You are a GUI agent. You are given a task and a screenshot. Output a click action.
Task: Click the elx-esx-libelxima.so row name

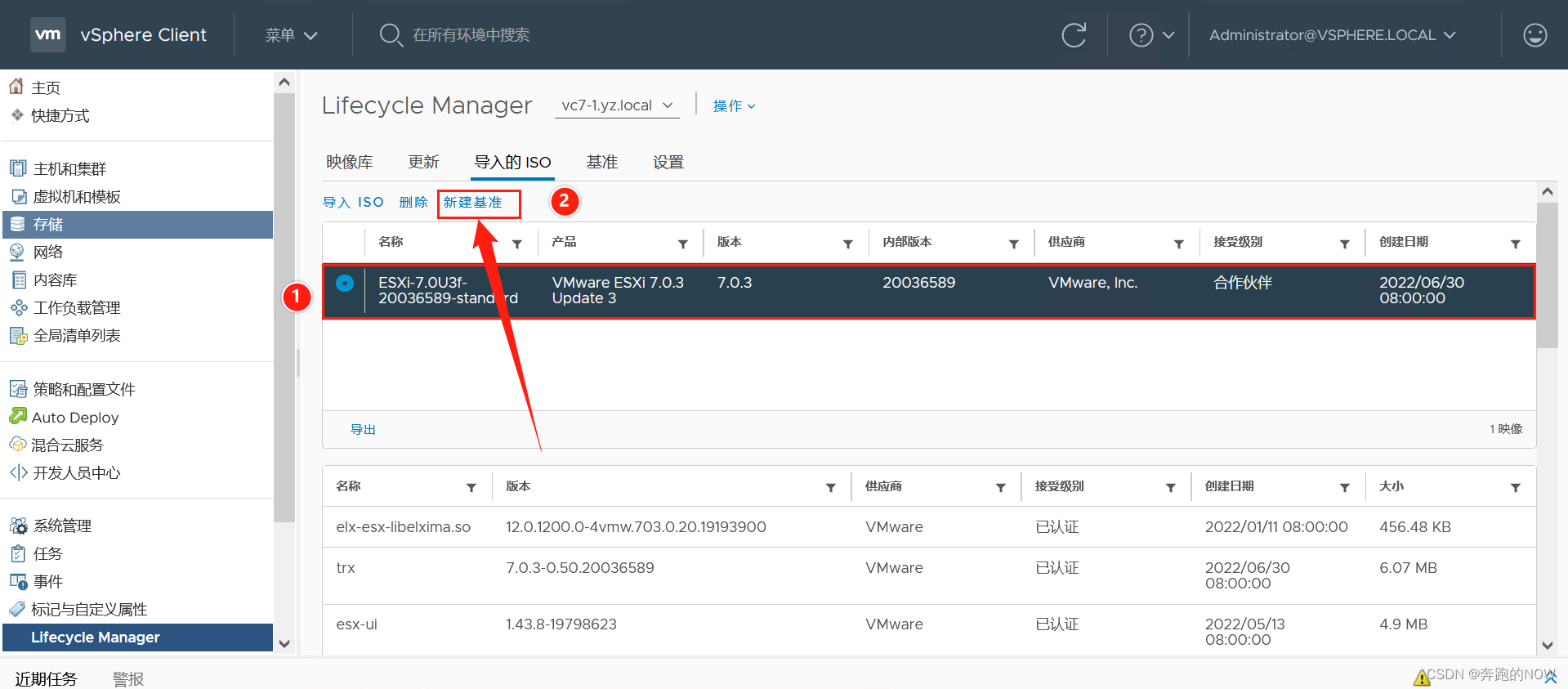click(x=404, y=527)
